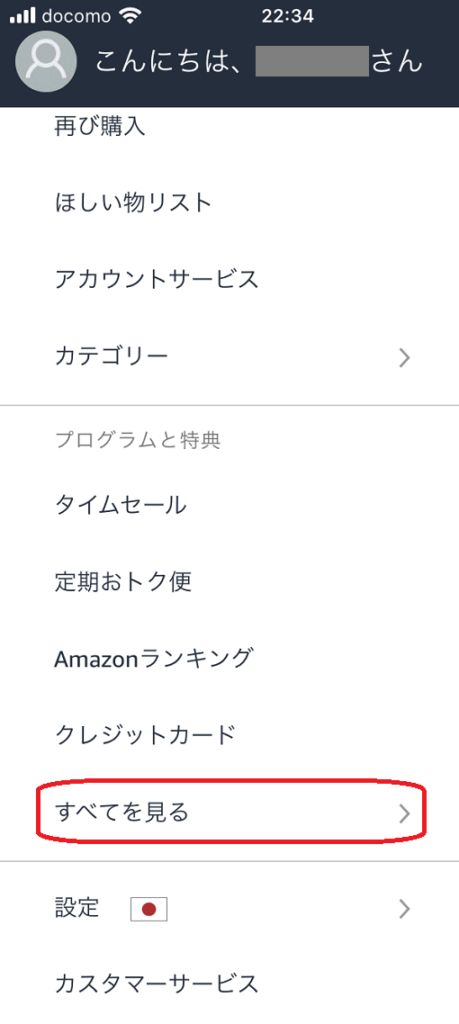Open ほしい物リスト
The width and height of the screenshot is (459, 1024).
click(134, 203)
